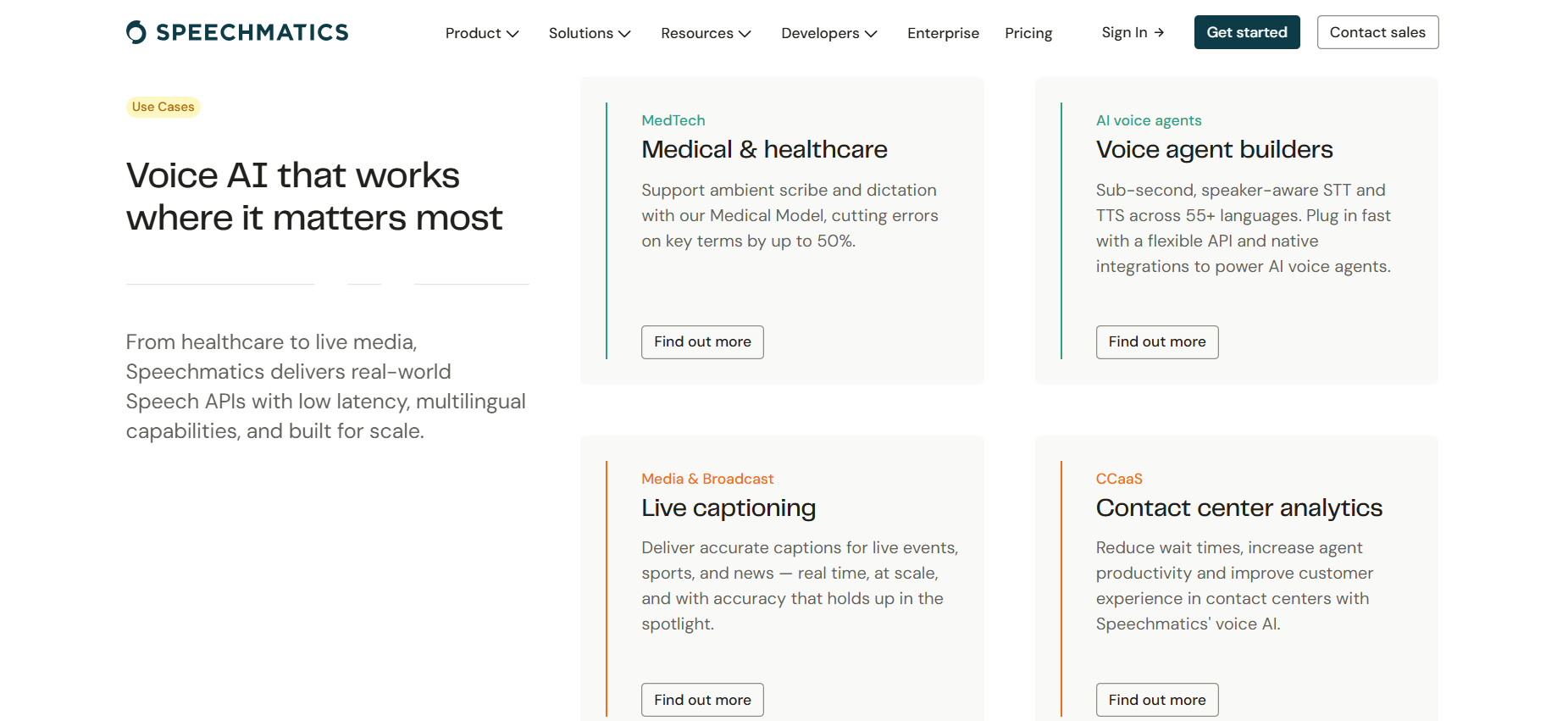Click the Medical & healthcare card heading
Screen dimensions: 1568x721
click(764, 150)
